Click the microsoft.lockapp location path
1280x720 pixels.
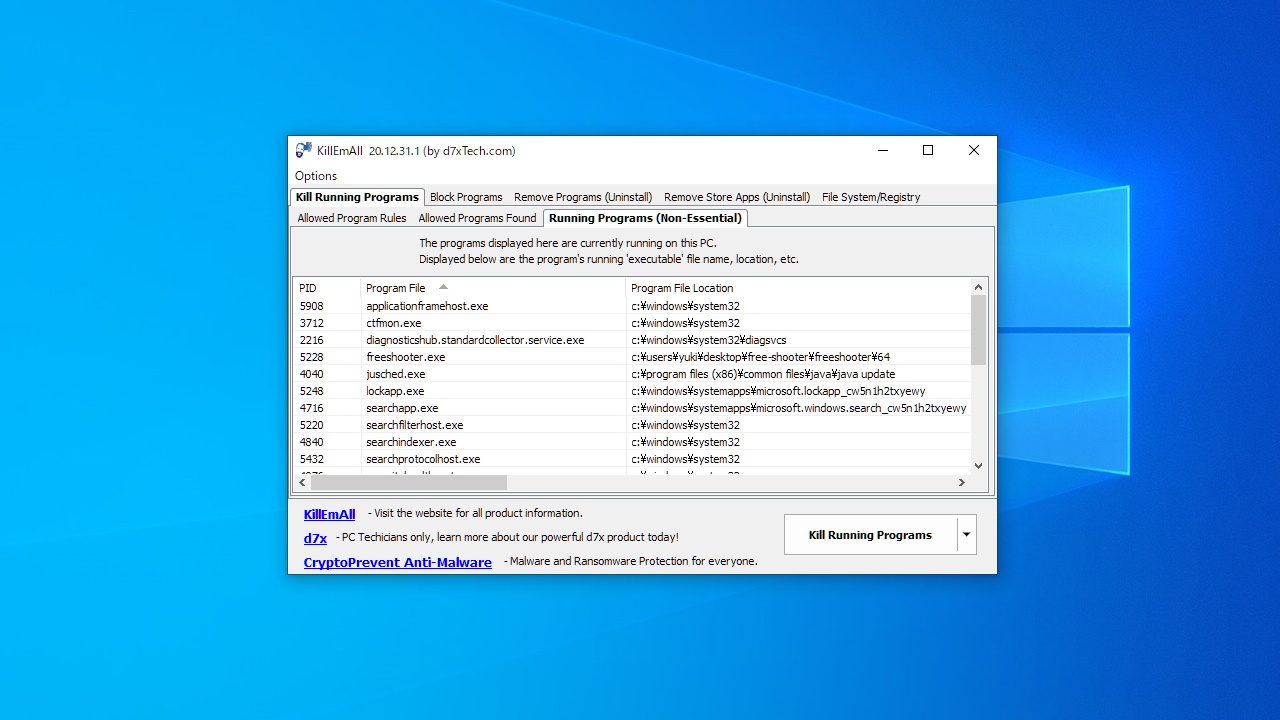coord(778,391)
